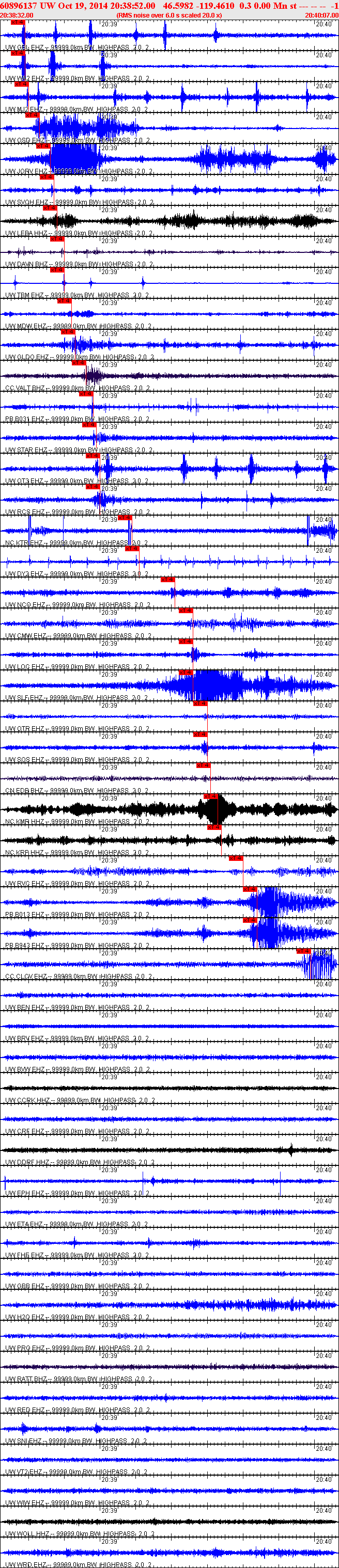Image resolution: width=339 pixels, height=1568 pixels.
Task: Select the 'UW RVC EHZ' station label
Action: [25, 884]
